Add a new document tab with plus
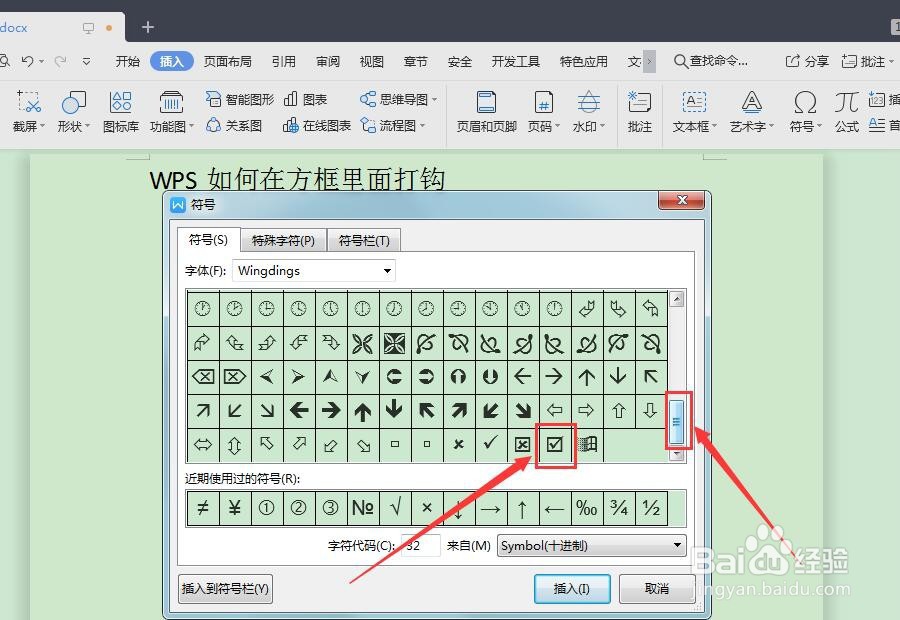900x620 pixels. click(x=148, y=27)
